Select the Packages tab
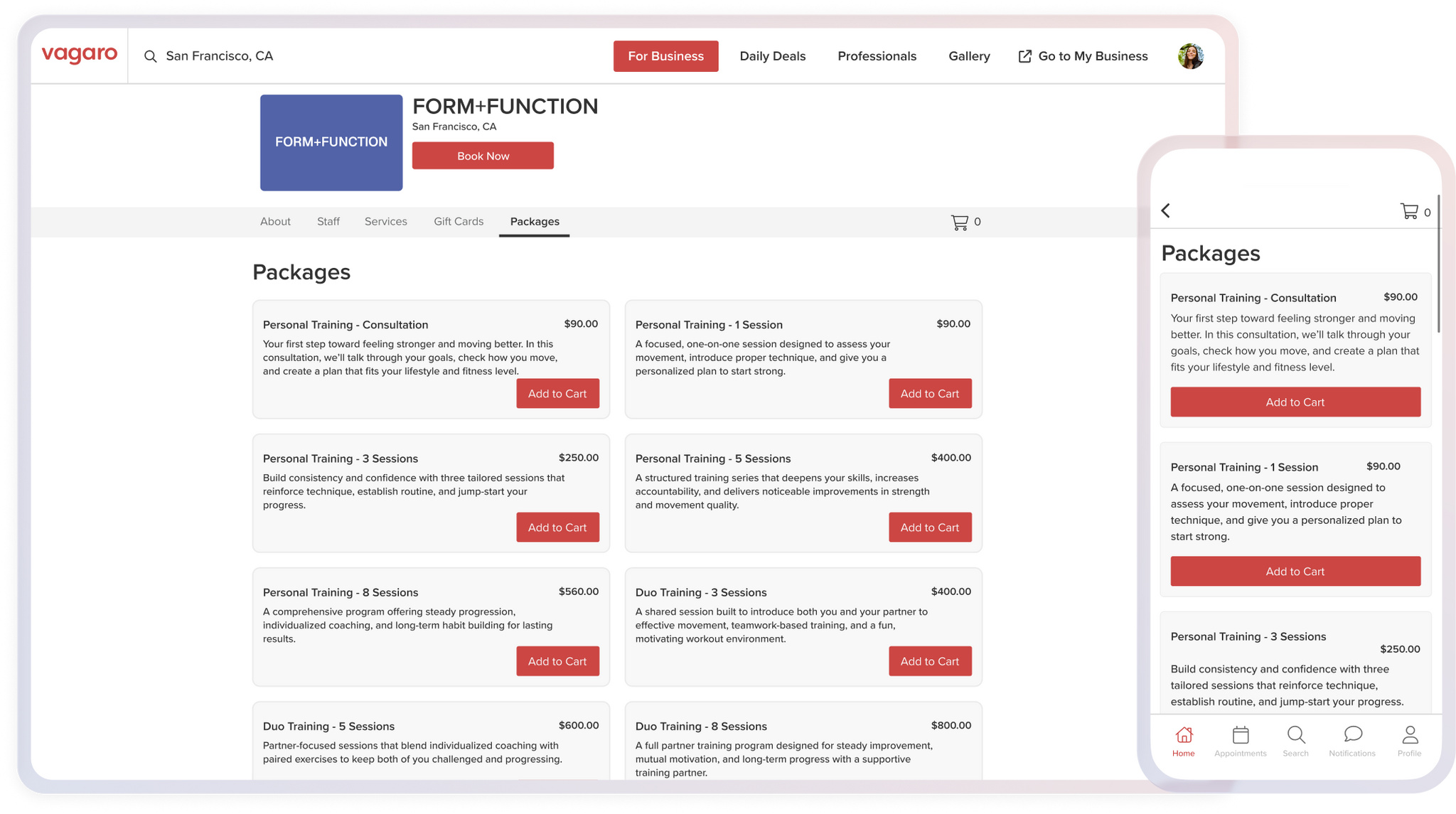 (535, 222)
